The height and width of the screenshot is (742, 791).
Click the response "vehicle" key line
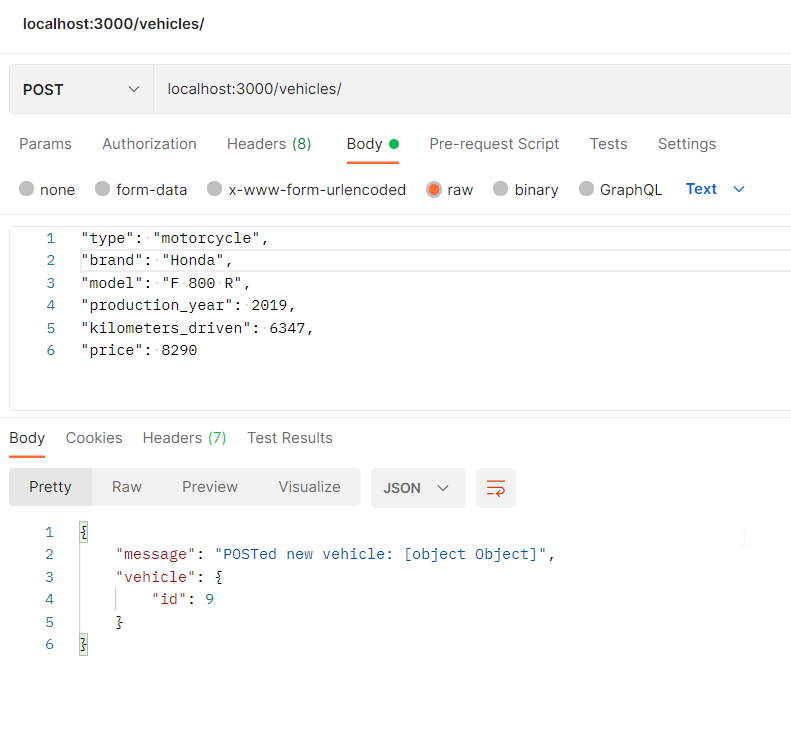point(169,577)
